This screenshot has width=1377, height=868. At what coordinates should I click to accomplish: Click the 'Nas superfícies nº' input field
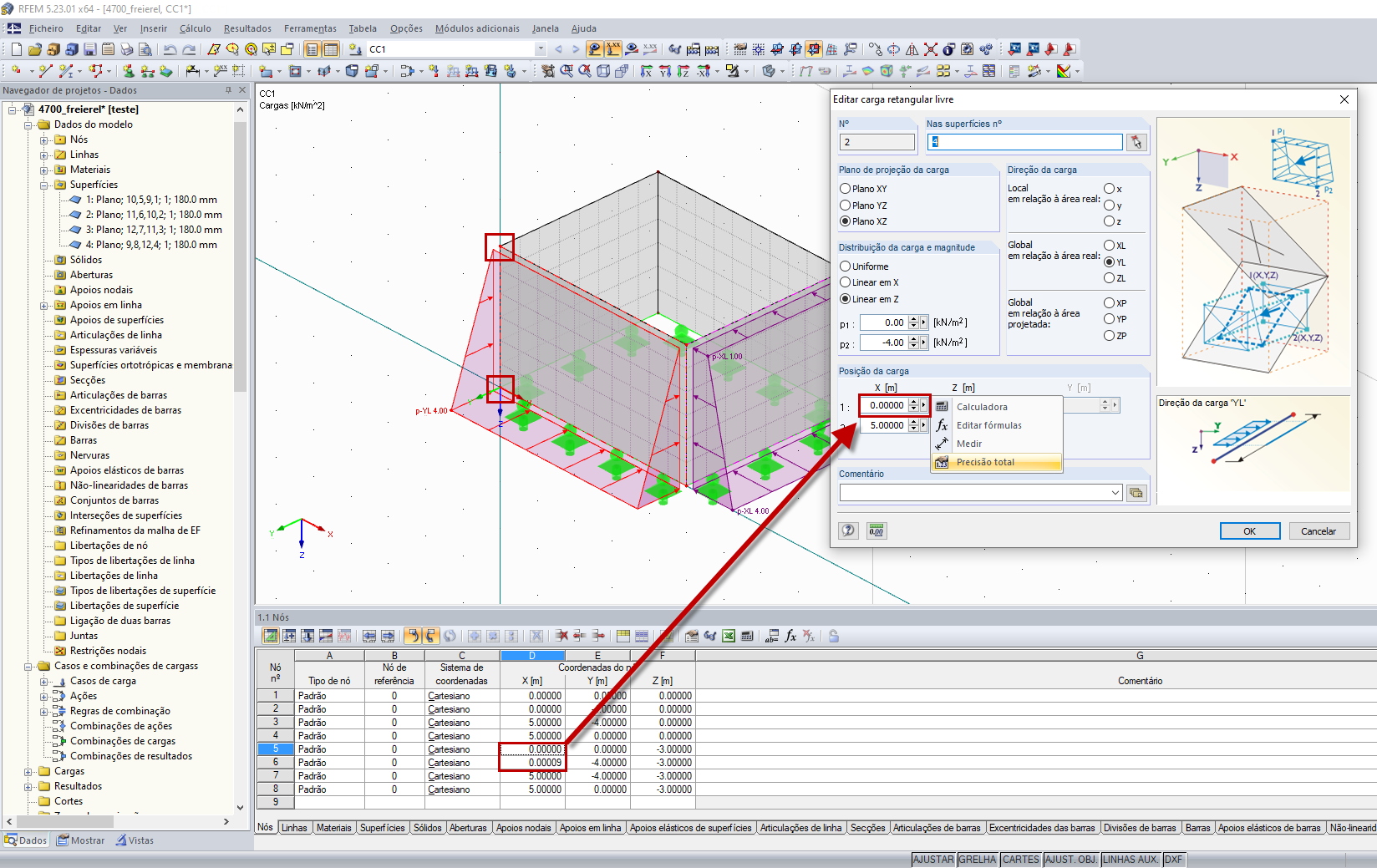[1025, 142]
